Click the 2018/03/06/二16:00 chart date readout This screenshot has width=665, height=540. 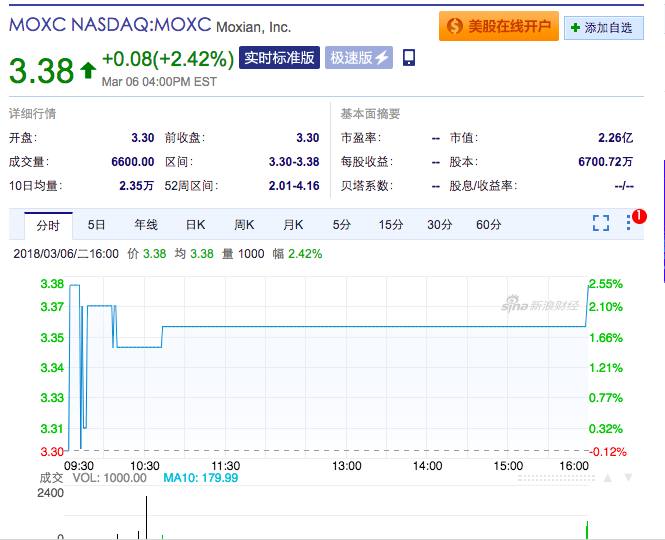[x=66, y=254]
